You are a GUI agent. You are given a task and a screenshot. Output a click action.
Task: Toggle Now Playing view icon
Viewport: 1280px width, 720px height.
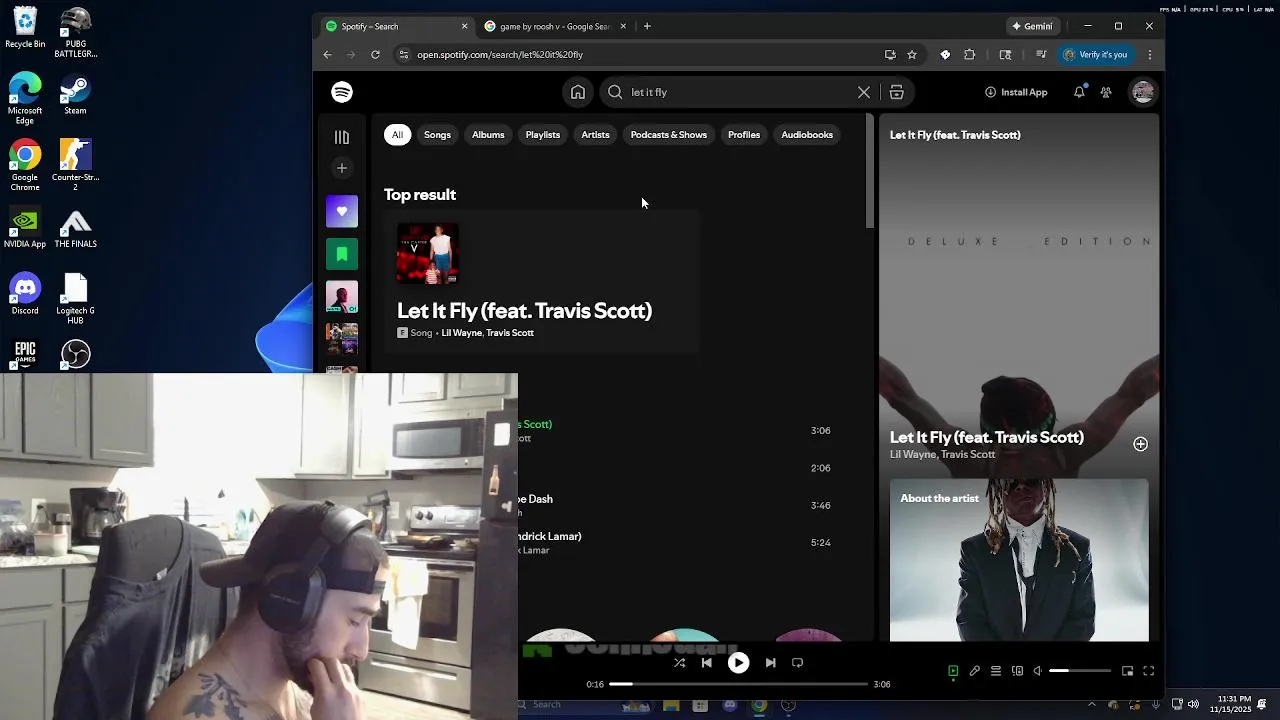click(x=953, y=671)
